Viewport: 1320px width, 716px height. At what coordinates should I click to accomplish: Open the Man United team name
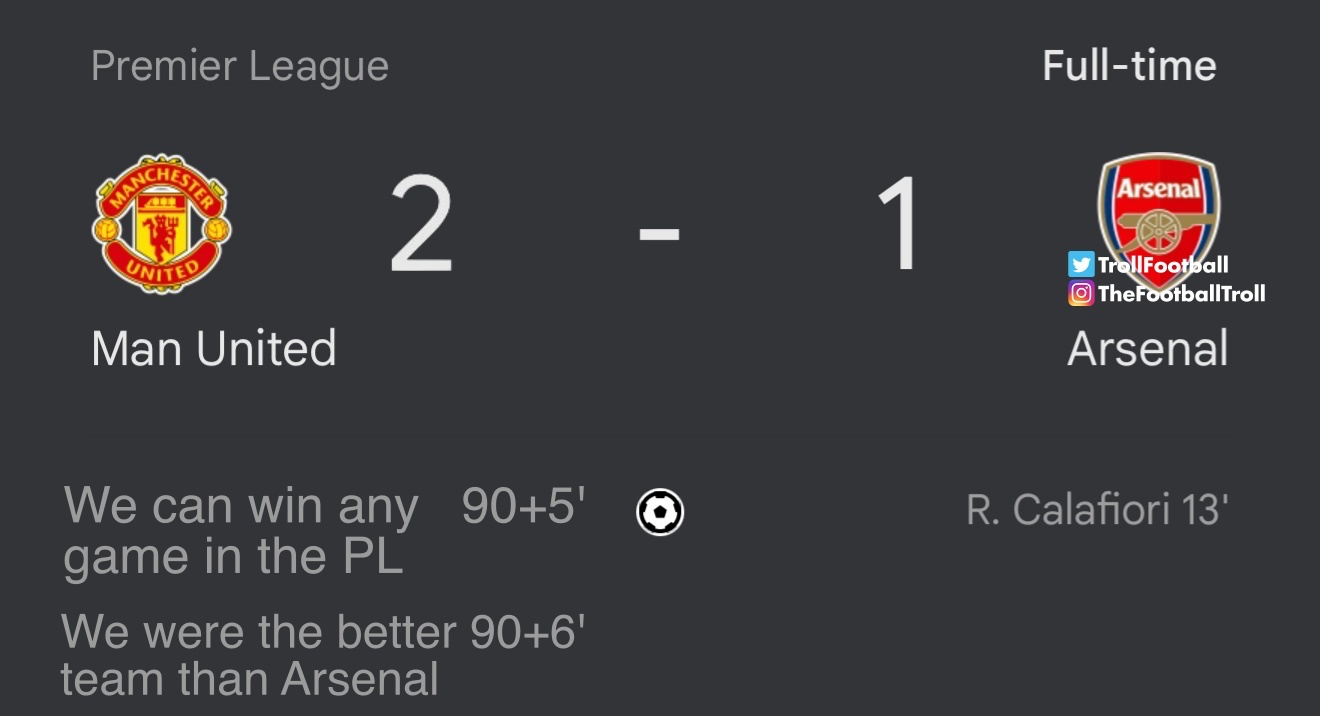click(213, 349)
